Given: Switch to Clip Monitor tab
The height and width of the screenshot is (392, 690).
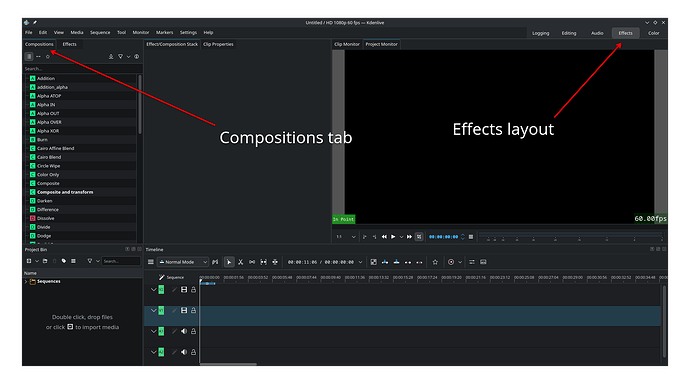Looking at the screenshot, I should [347, 44].
